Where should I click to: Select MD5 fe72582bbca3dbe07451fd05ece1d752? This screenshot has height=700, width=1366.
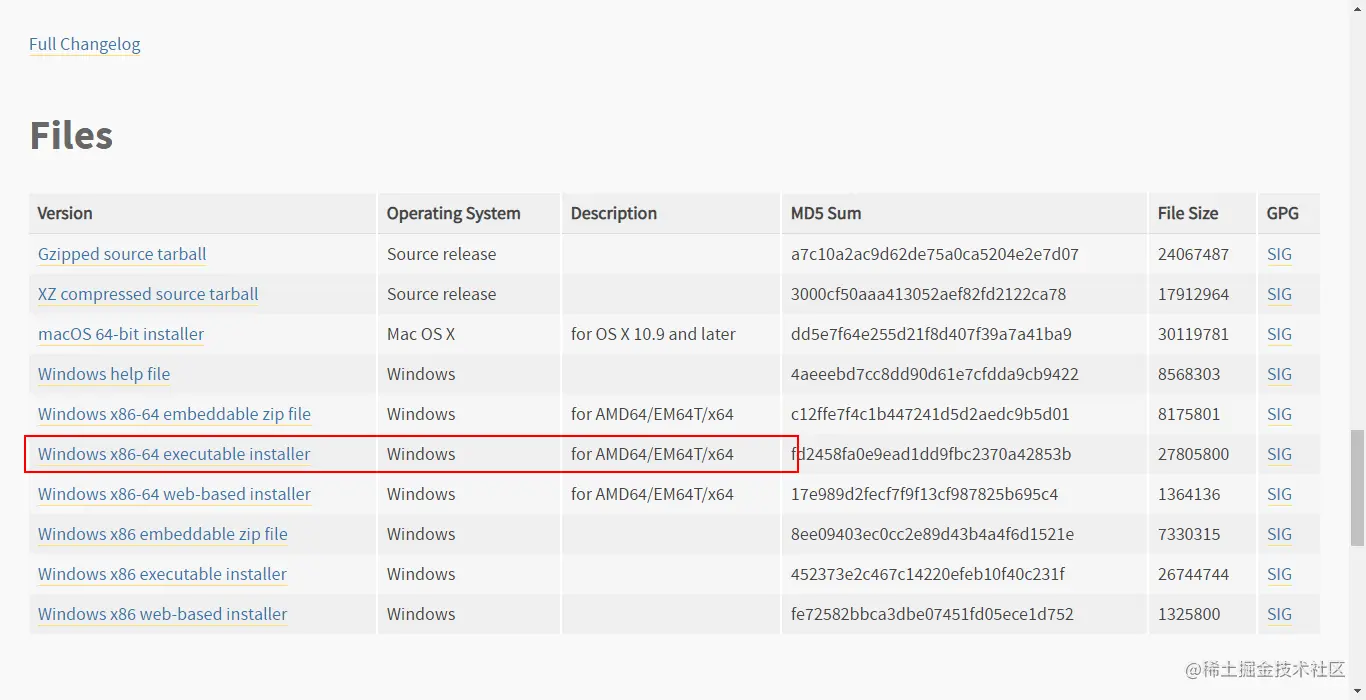click(932, 614)
